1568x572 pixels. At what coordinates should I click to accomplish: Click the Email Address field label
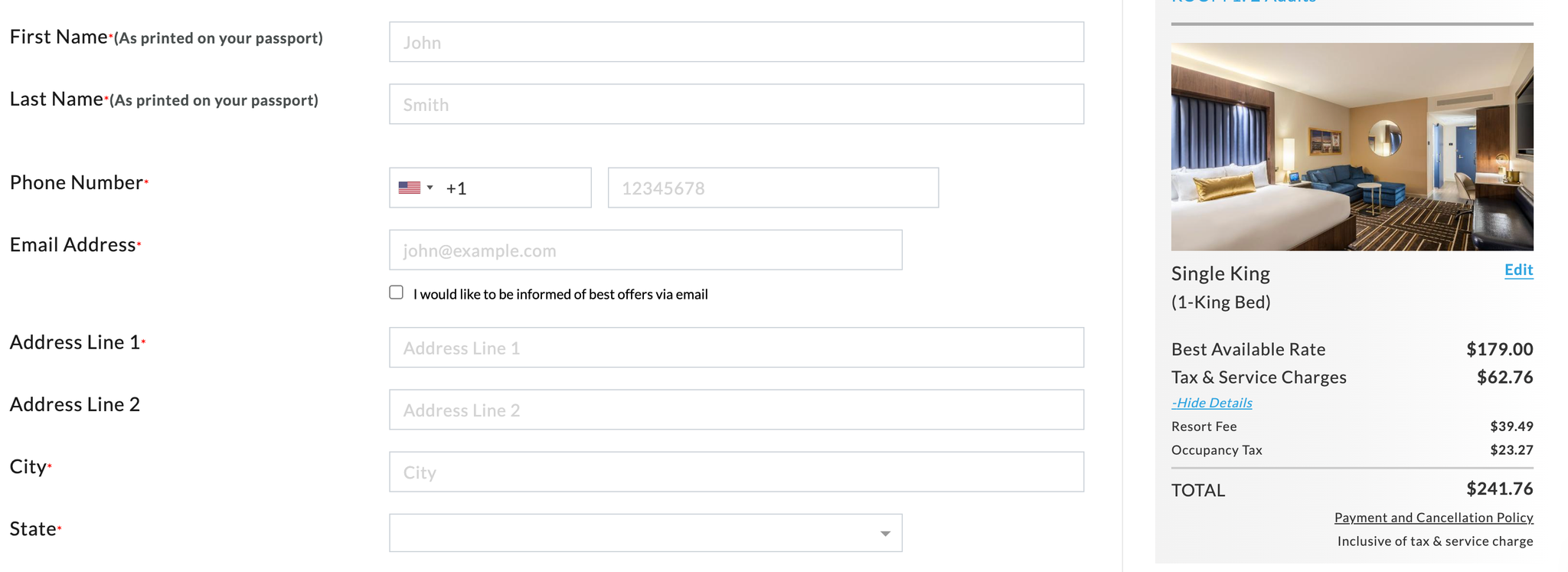coord(73,244)
